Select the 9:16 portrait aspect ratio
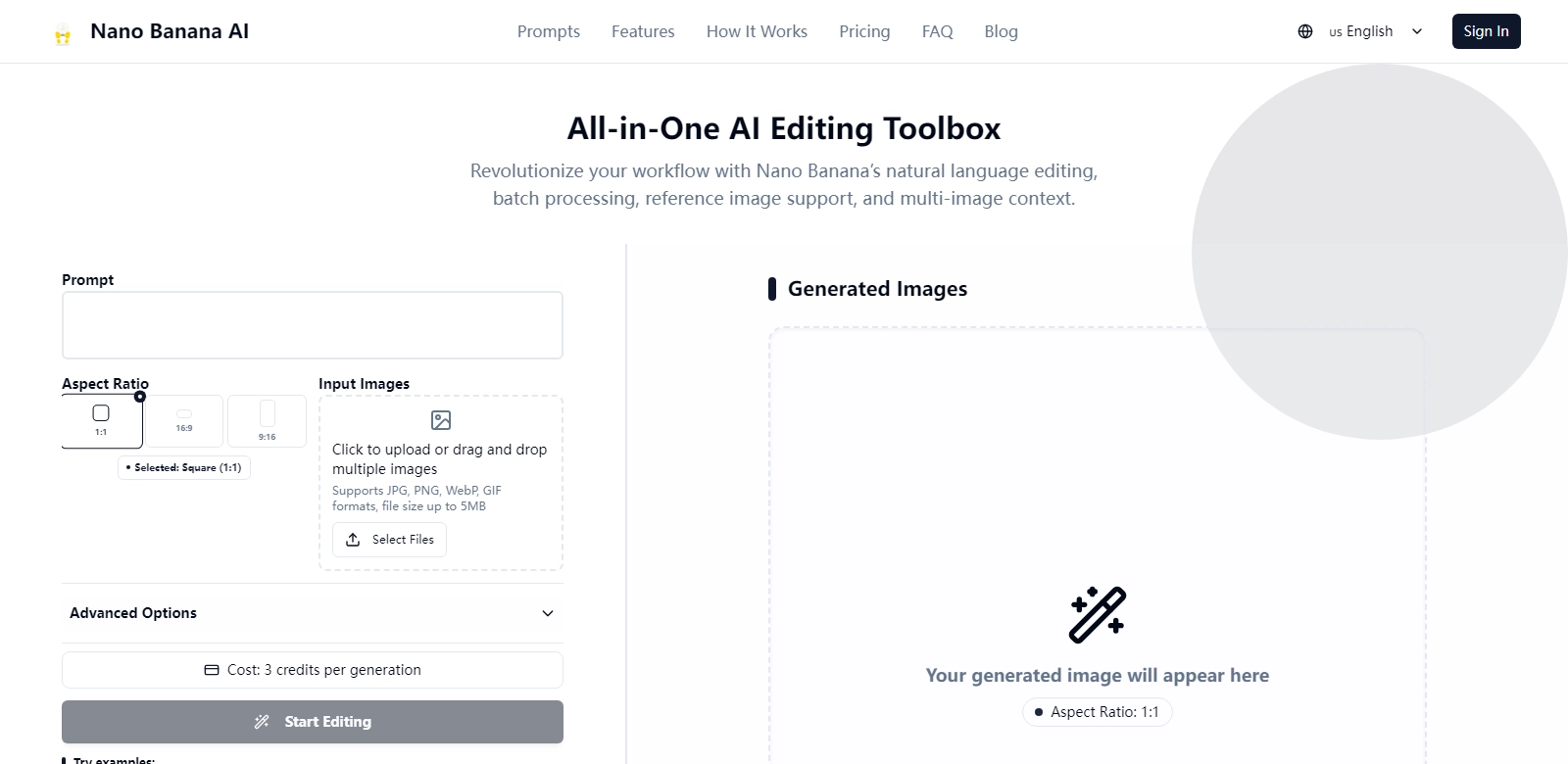Viewport: 1568px width, 764px height. (x=267, y=421)
